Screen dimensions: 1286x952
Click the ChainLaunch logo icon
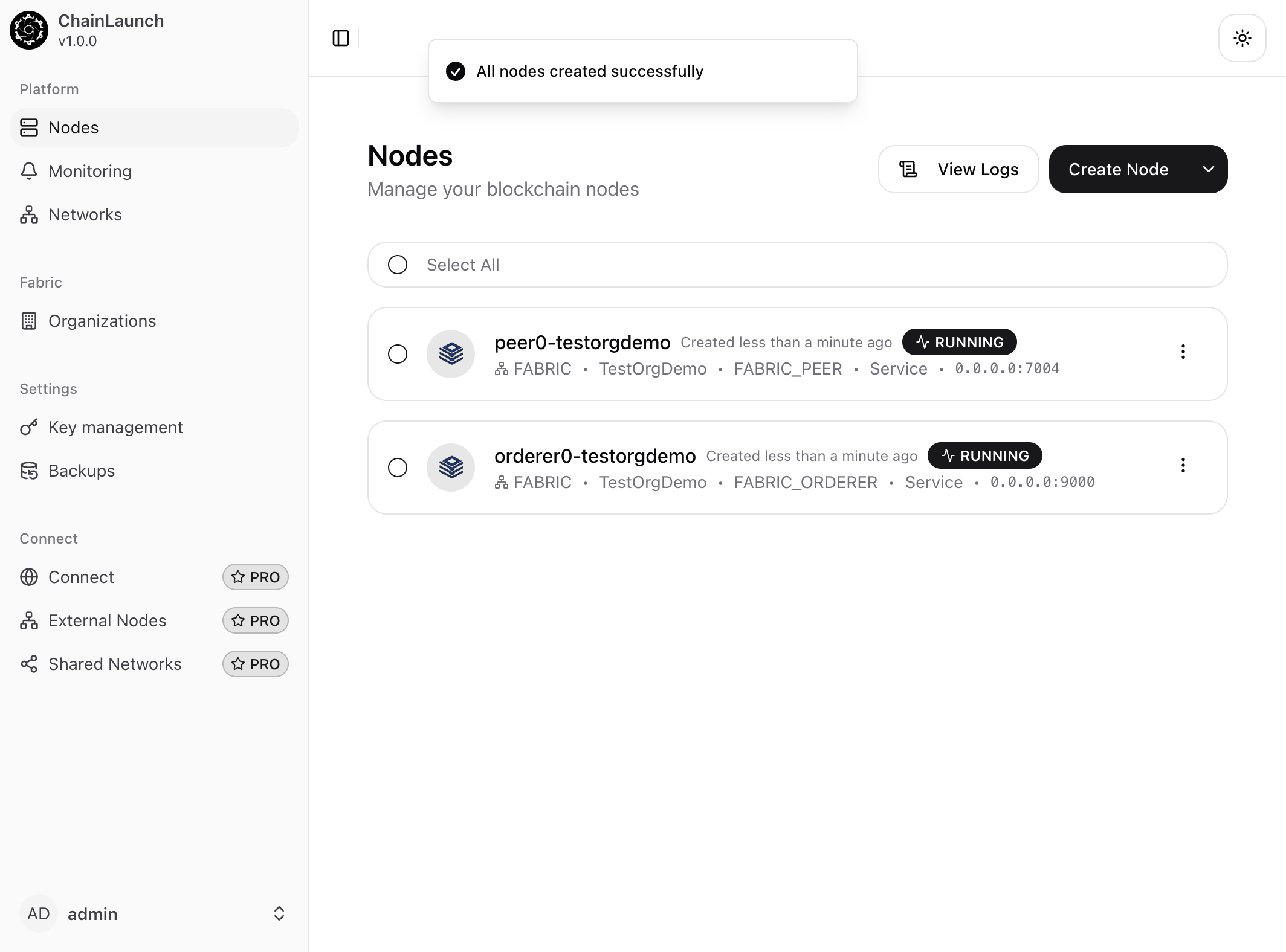point(28,30)
